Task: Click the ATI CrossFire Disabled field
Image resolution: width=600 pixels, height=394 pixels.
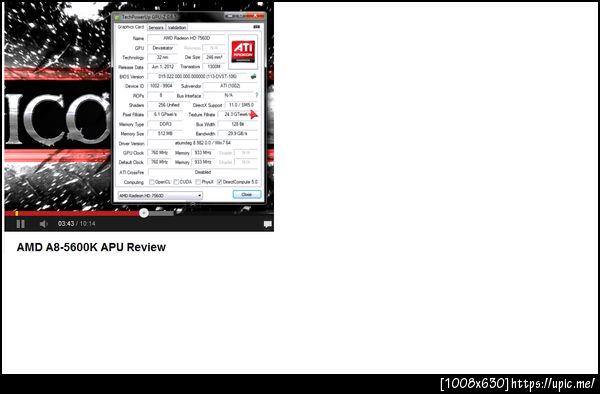Action: (x=203, y=172)
